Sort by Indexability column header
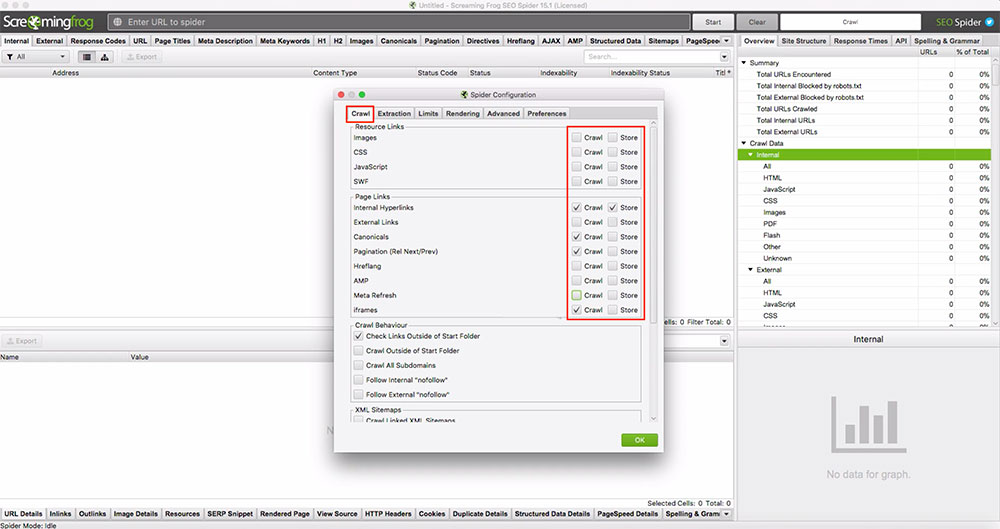Viewport: 1000px width, 529px height. pyautogui.click(x=558, y=73)
